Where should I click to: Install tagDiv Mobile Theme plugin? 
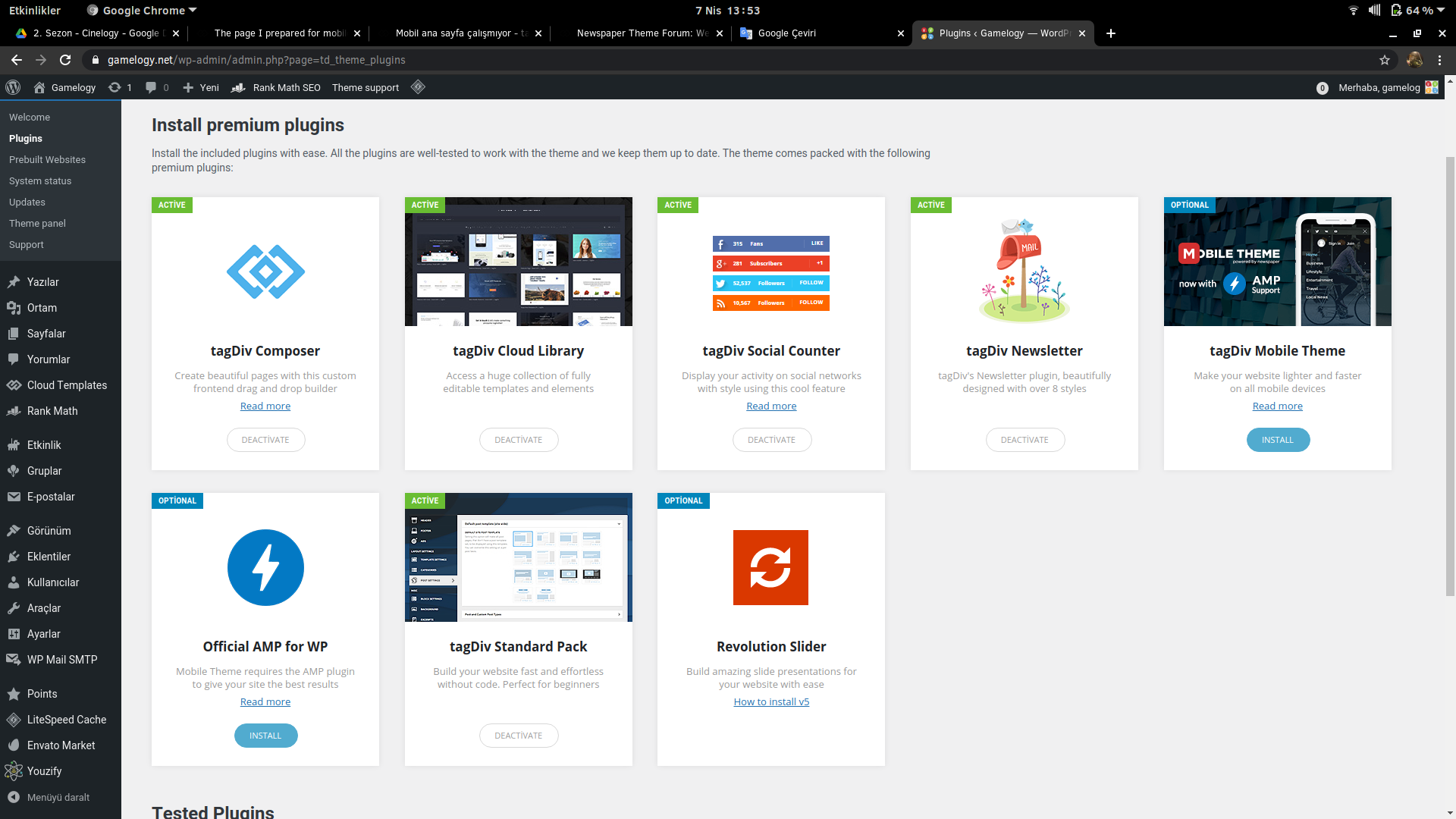click(x=1278, y=440)
